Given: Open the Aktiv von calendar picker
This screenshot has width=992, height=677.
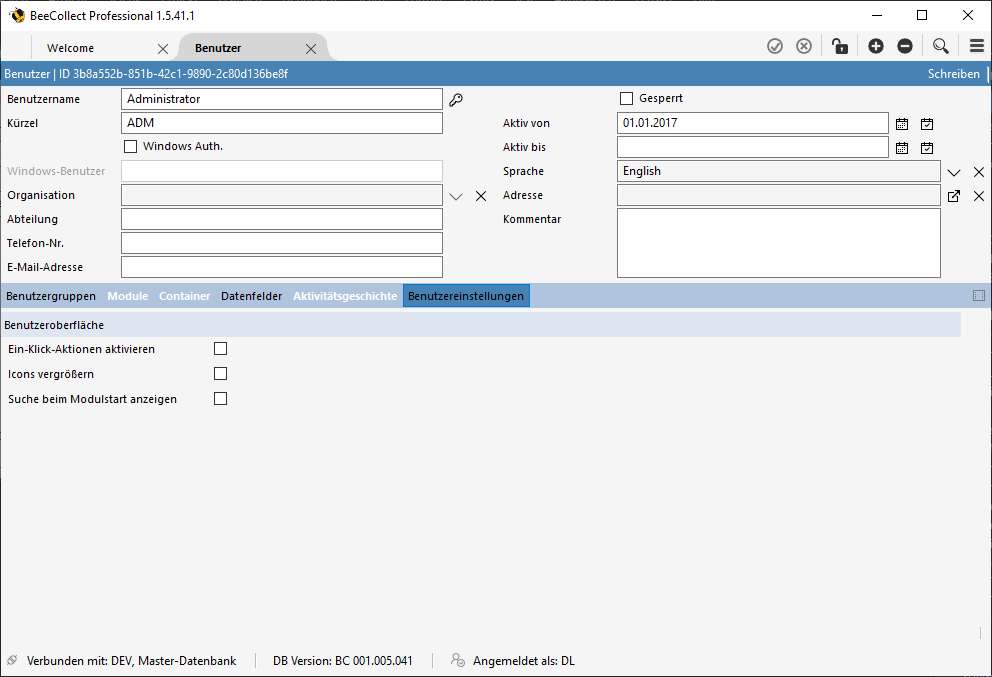Looking at the screenshot, I should pyautogui.click(x=902, y=124).
